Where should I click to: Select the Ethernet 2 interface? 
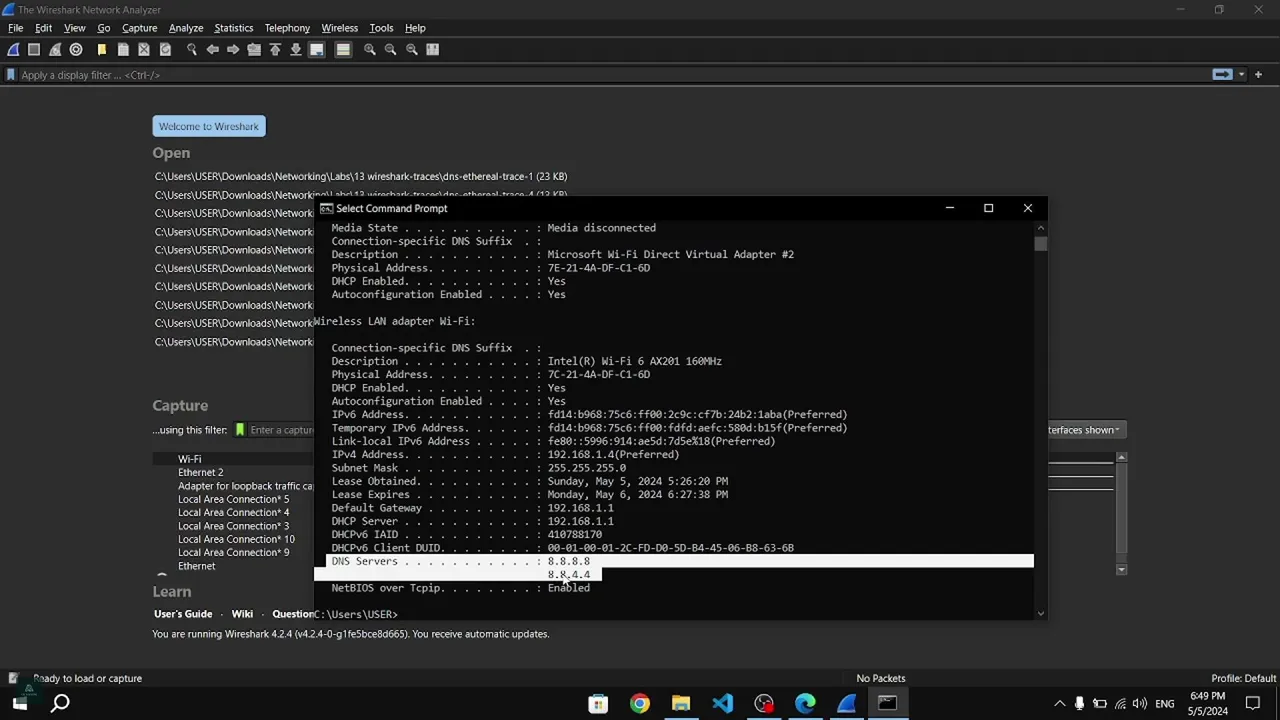[200, 472]
